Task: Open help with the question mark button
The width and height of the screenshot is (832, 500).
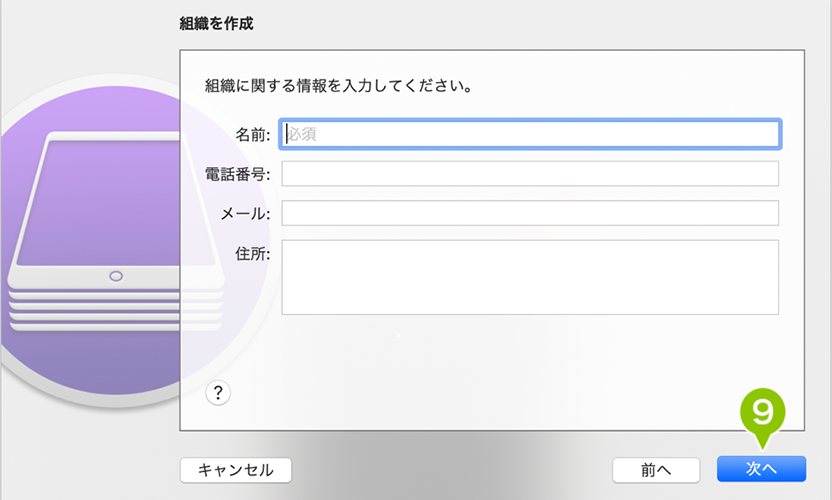Action: (x=218, y=393)
